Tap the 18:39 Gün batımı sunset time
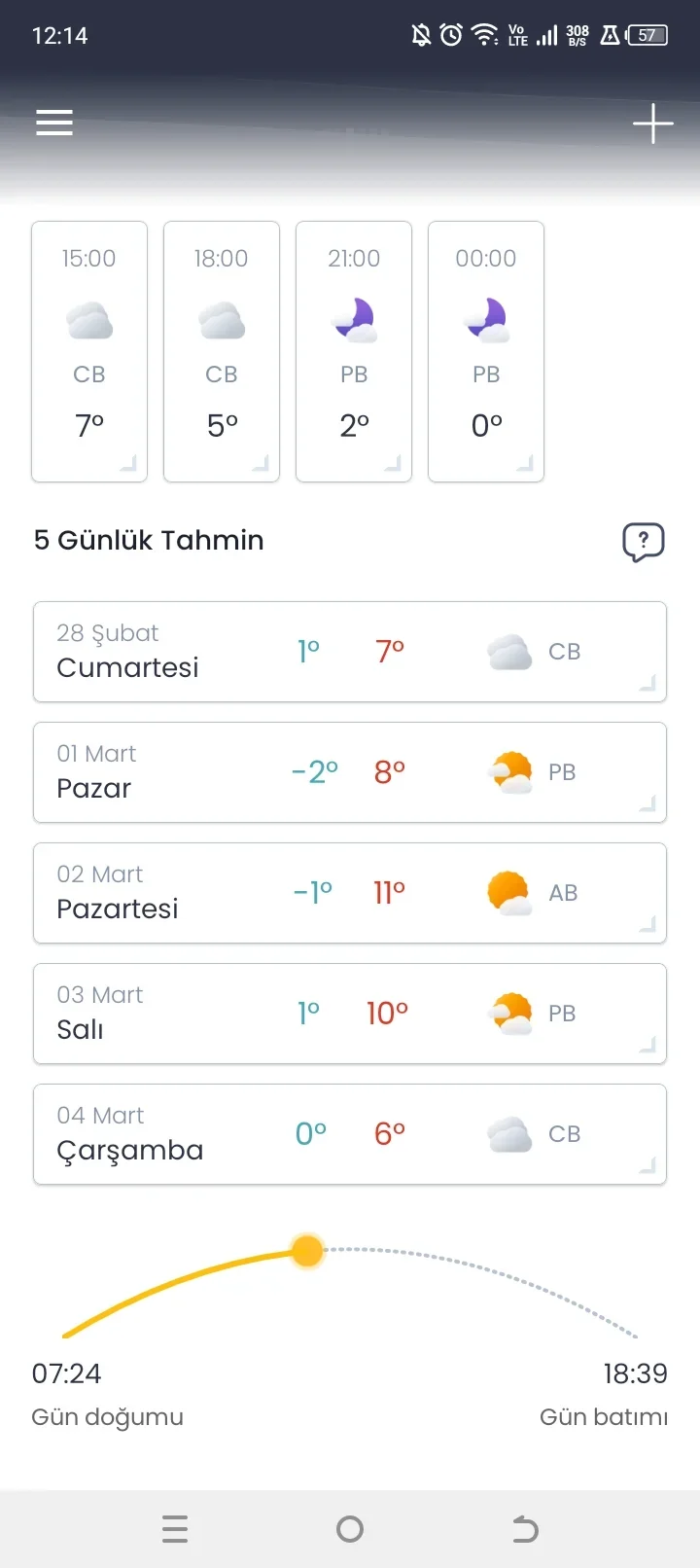This screenshot has height=1568, width=700. (x=635, y=1373)
